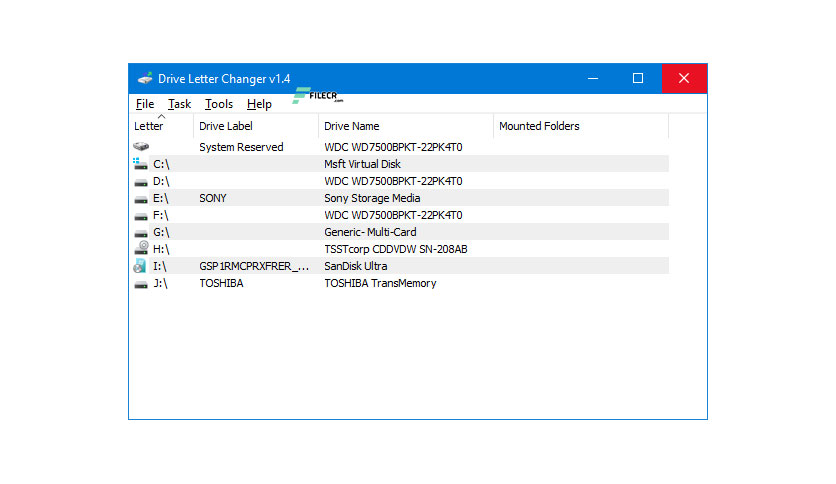Screen dimensions: 836x484
Task: Sort list by Letter column header
Action: click(161, 126)
